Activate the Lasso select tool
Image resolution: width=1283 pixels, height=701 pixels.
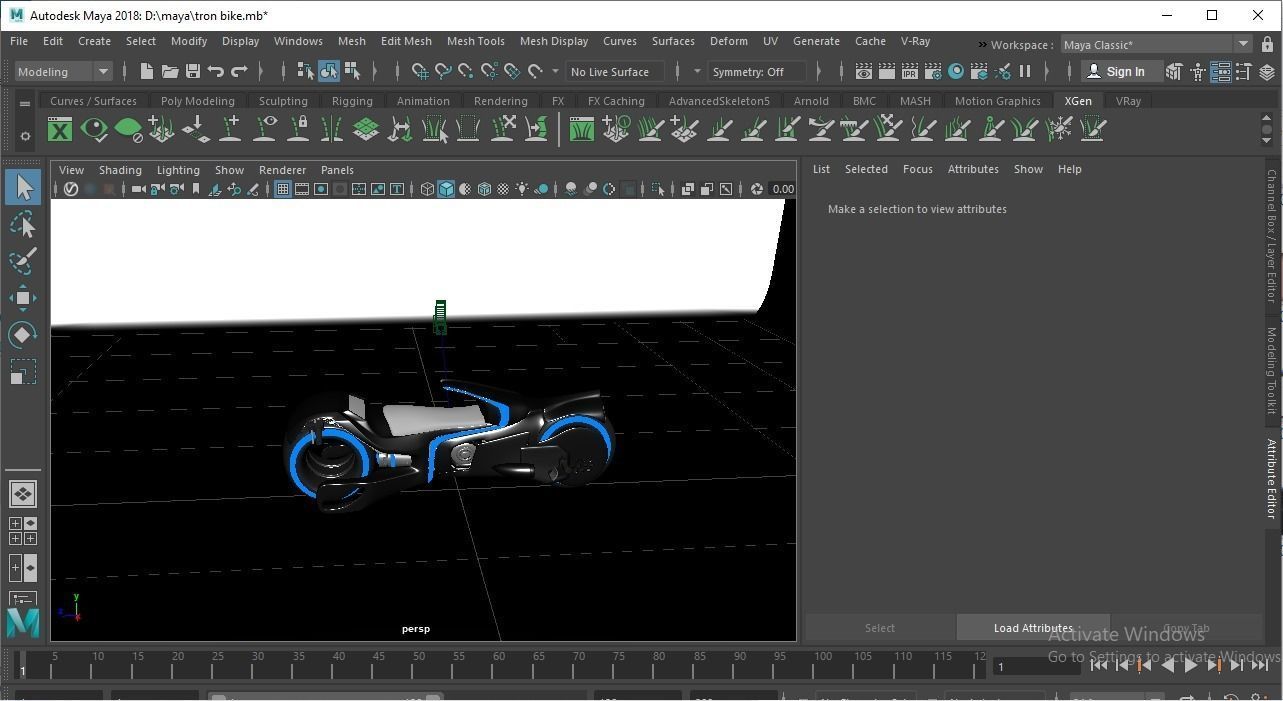(23, 224)
